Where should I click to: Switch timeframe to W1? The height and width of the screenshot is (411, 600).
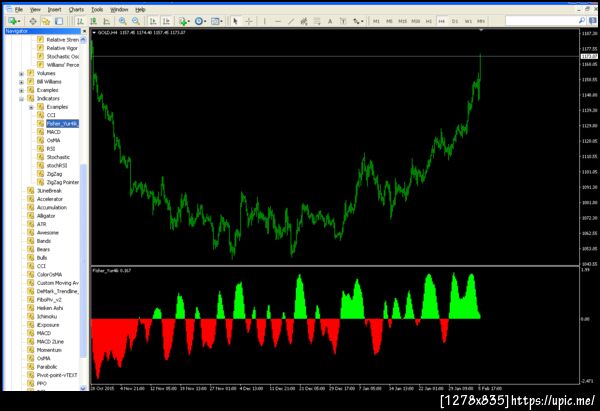468,21
